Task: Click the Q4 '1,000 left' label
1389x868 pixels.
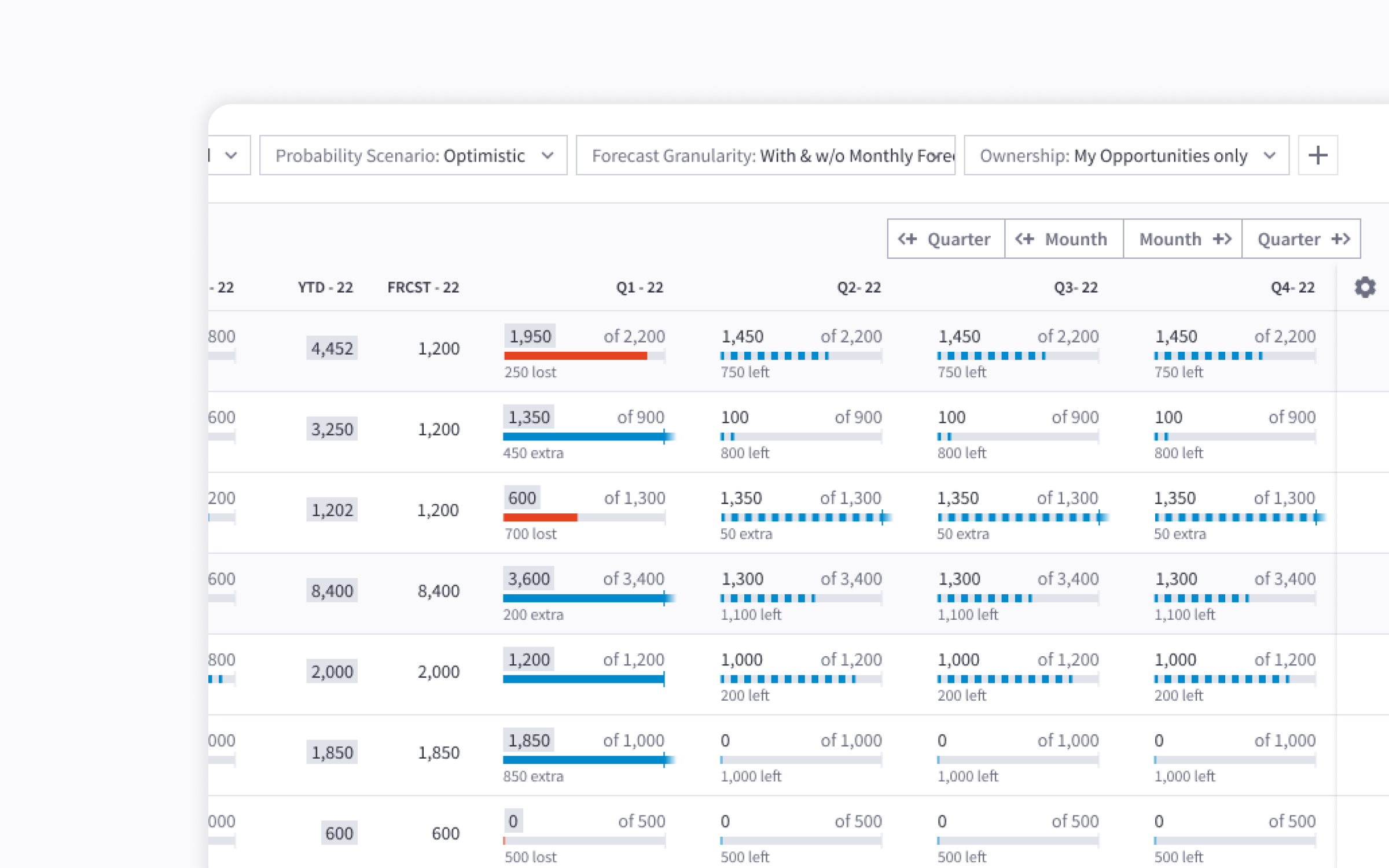Action: (1185, 776)
